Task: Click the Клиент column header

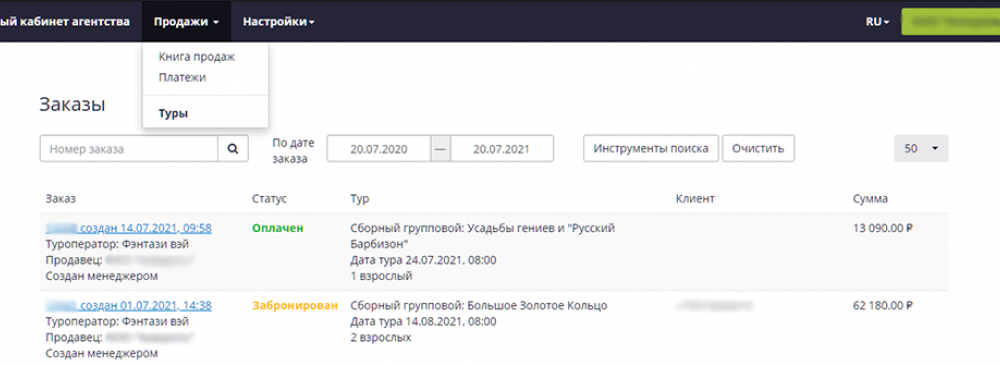Action: click(695, 199)
